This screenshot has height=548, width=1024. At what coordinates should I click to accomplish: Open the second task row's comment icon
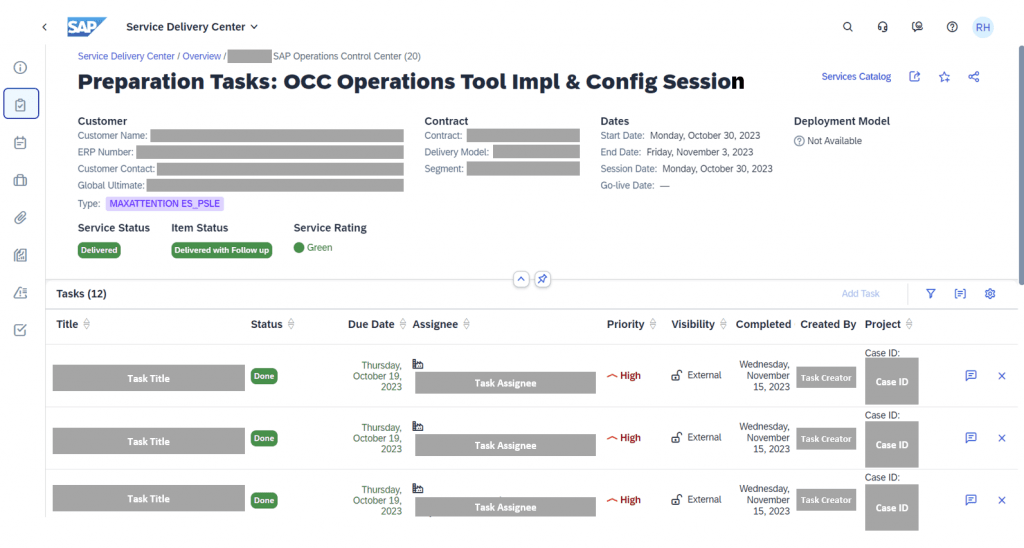pyautogui.click(x=971, y=438)
